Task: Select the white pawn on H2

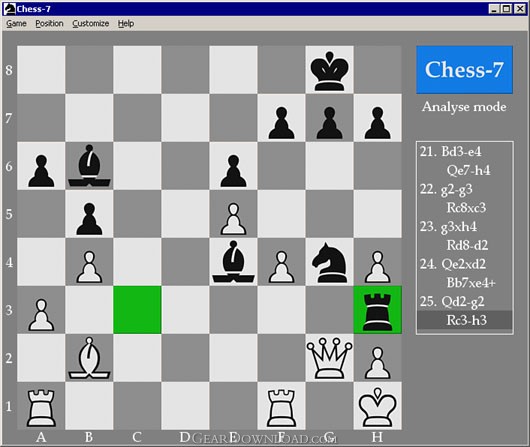Action: (x=378, y=363)
